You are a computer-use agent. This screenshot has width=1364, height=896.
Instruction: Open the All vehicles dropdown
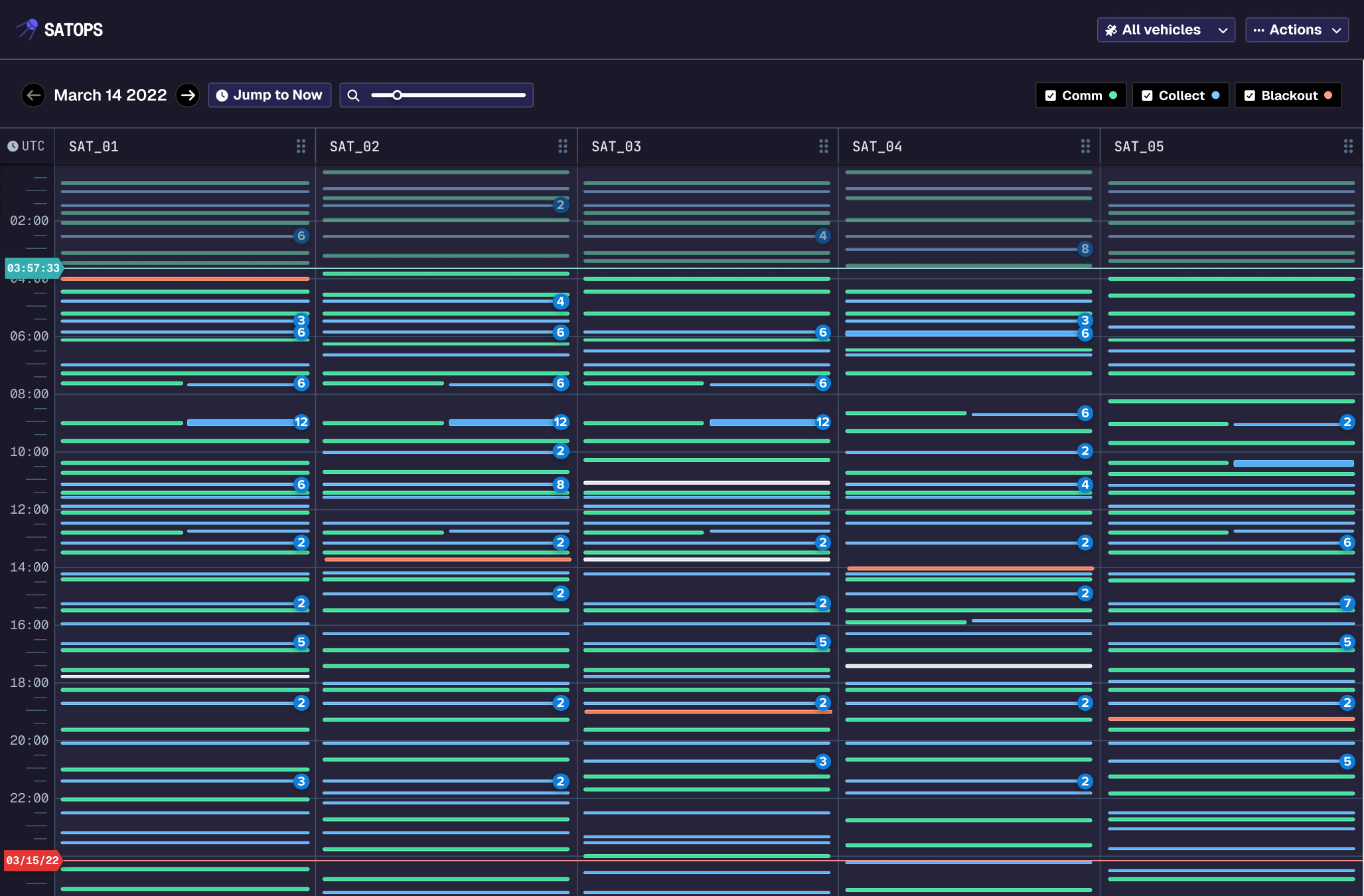(x=1166, y=30)
